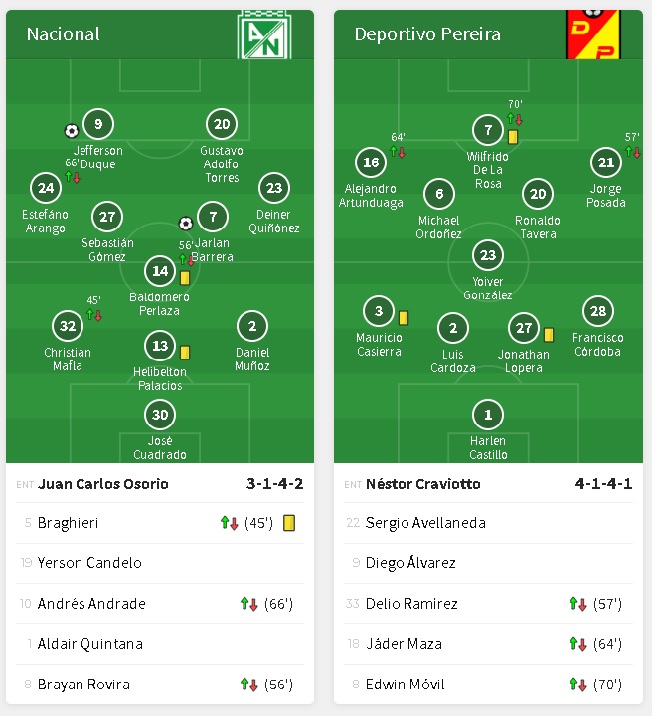Select player number 30 José Cuadrado
This screenshot has height=716, width=656.
[160, 415]
